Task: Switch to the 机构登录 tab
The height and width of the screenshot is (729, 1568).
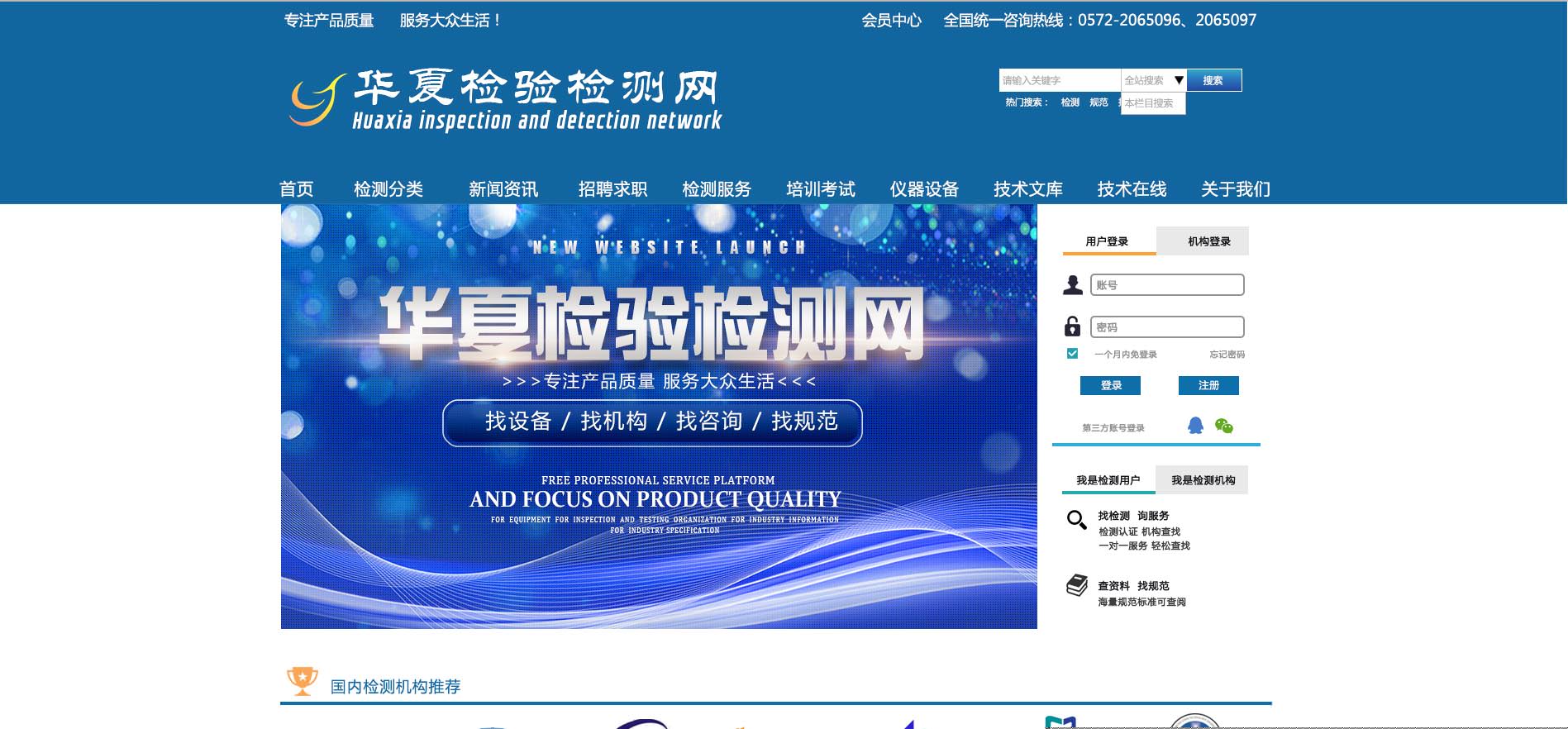Action: coord(1208,241)
